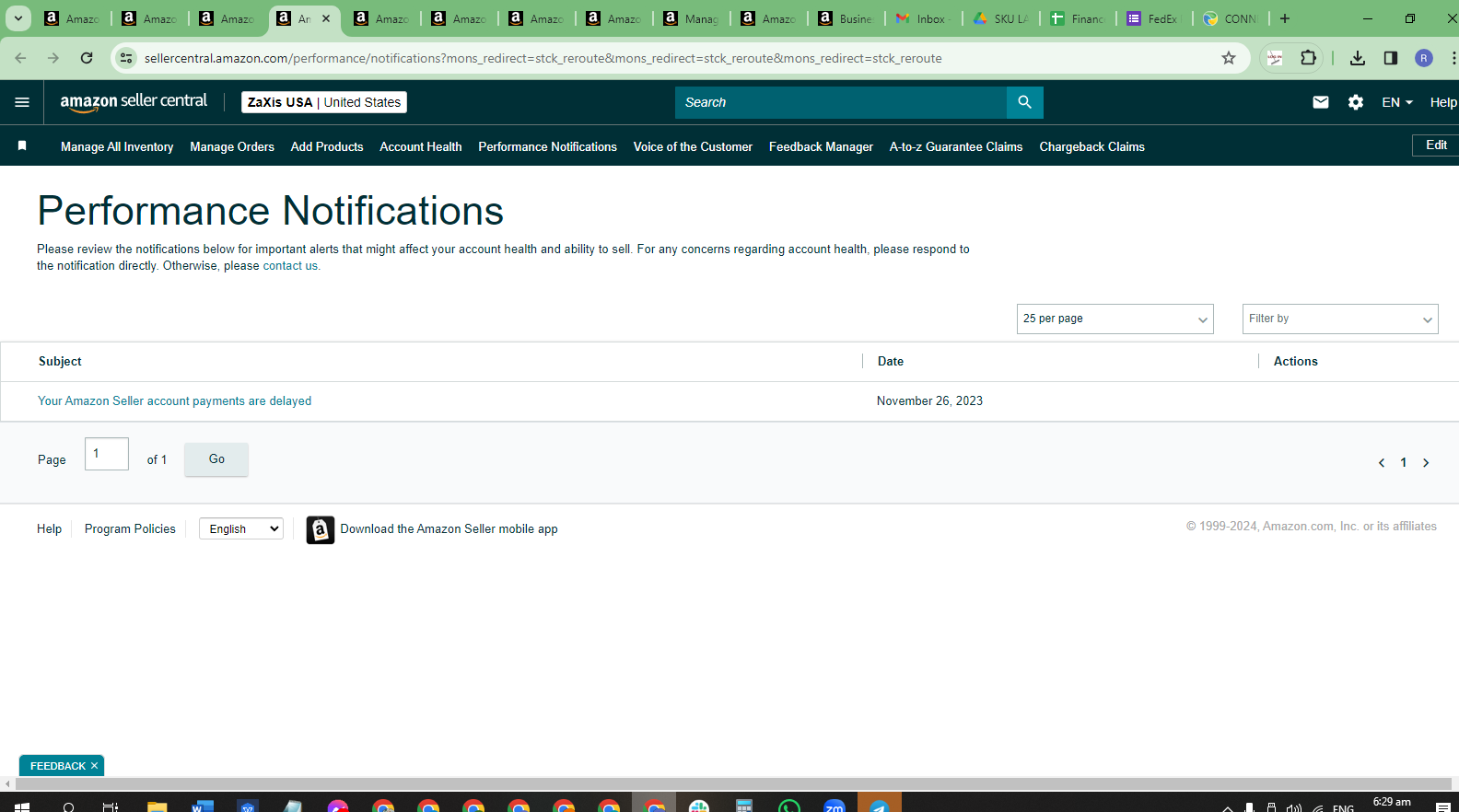
Task: Open Chrome downloads
Action: [1357, 58]
